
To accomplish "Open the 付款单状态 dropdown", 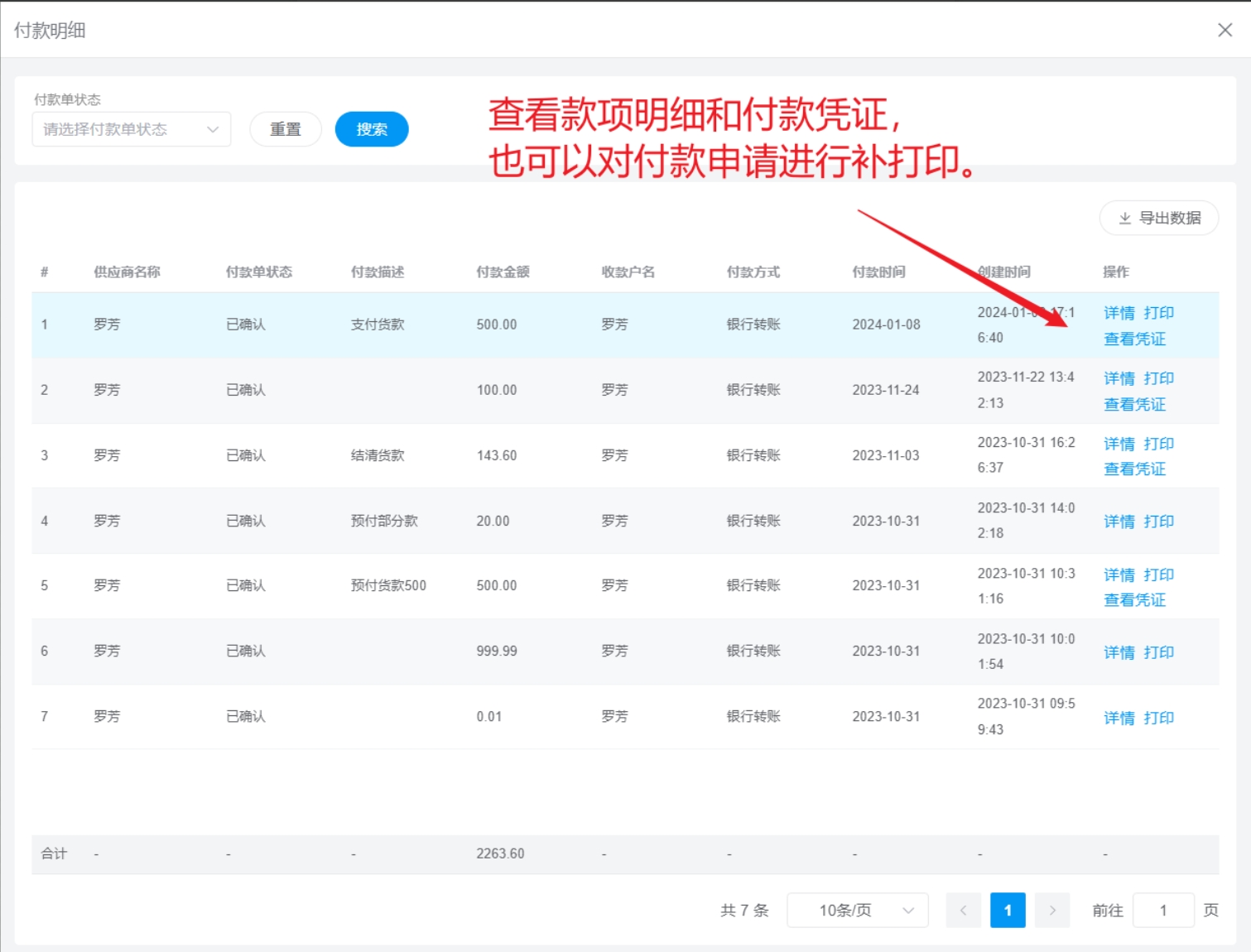I will pos(131,129).
